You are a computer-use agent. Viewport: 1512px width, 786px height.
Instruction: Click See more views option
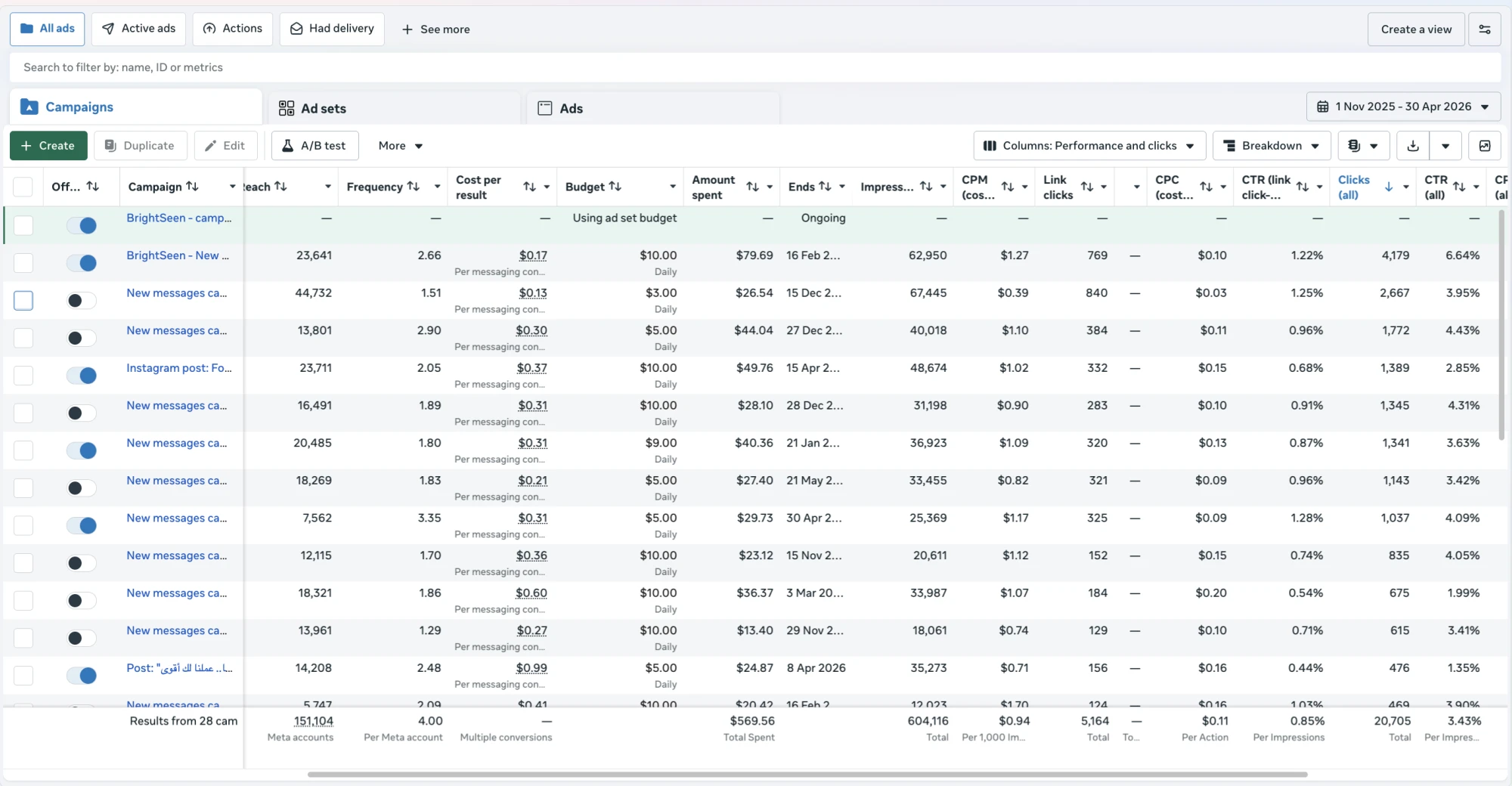coord(435,29)
